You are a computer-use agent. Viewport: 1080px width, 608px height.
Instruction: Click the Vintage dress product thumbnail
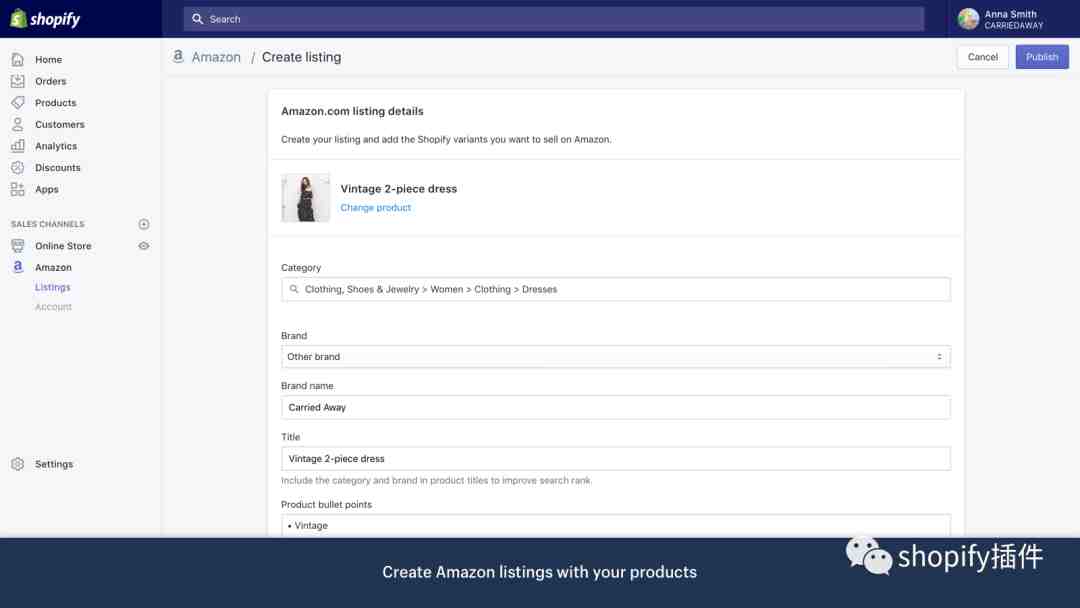click(x=305, y=198)
